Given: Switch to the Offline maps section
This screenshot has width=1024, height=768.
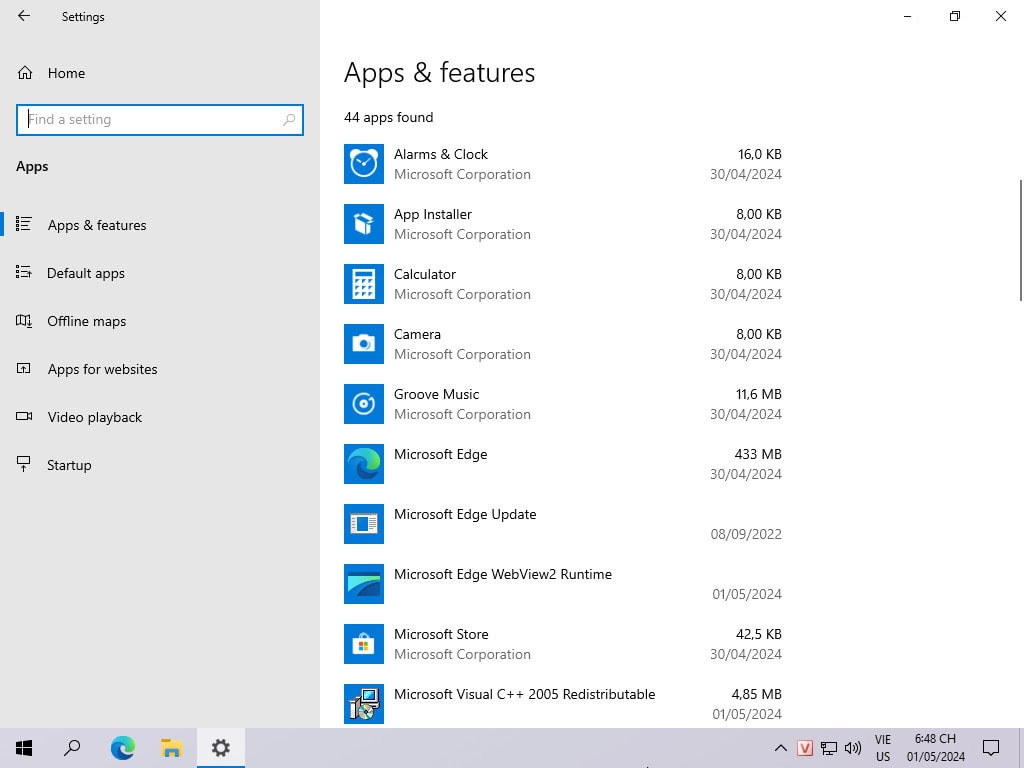Looking at the screenshot, I should [x=86, y=321].
